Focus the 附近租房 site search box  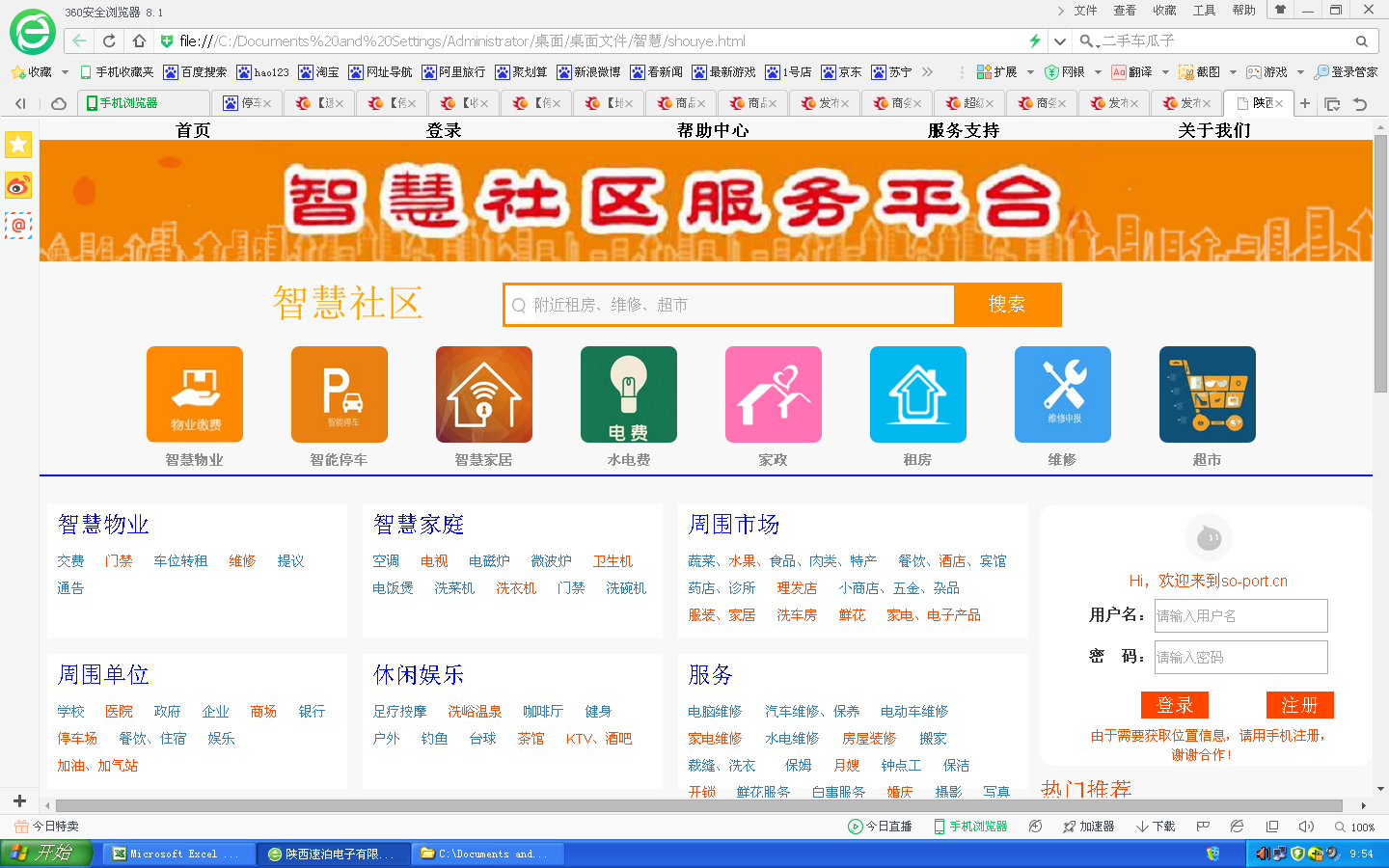pos(729,305)
